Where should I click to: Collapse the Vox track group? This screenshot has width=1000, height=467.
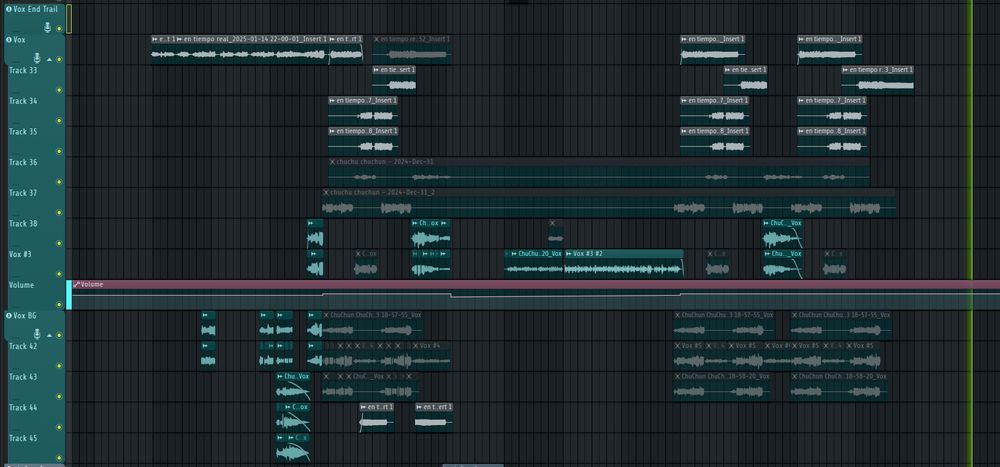pos(50,59)
